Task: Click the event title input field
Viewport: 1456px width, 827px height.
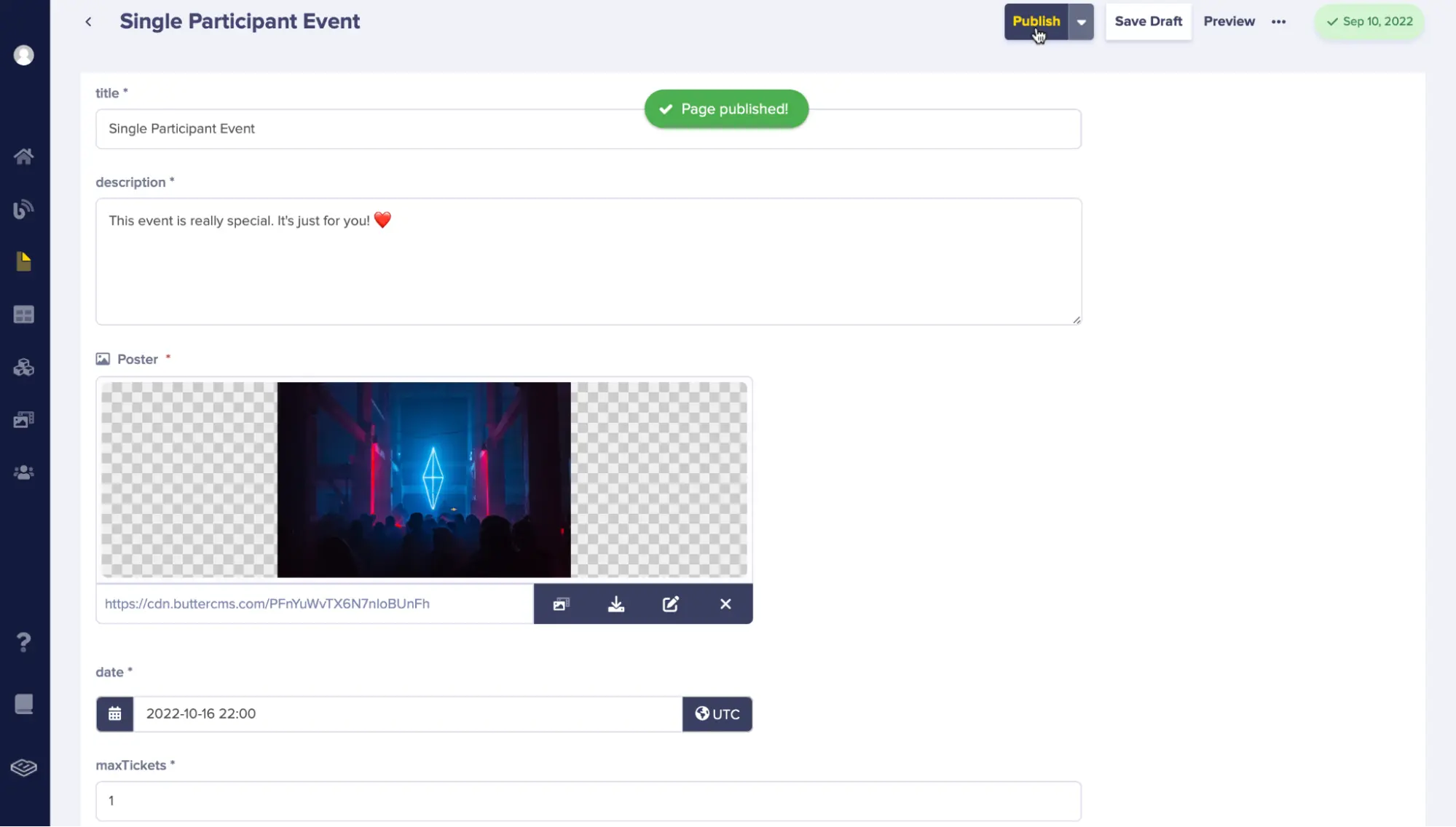Action: (588, 128)
